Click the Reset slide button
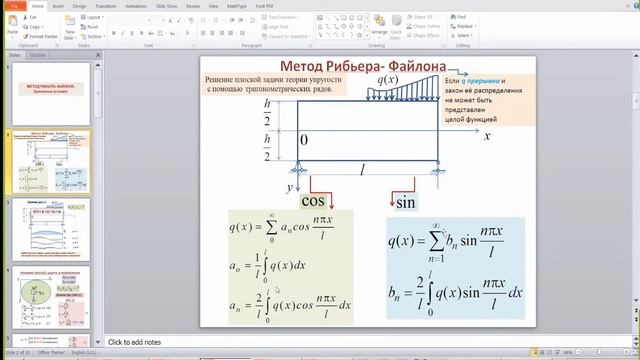This screenshot has width=640, height=360. pyautogui.click(x=89, y=27)
